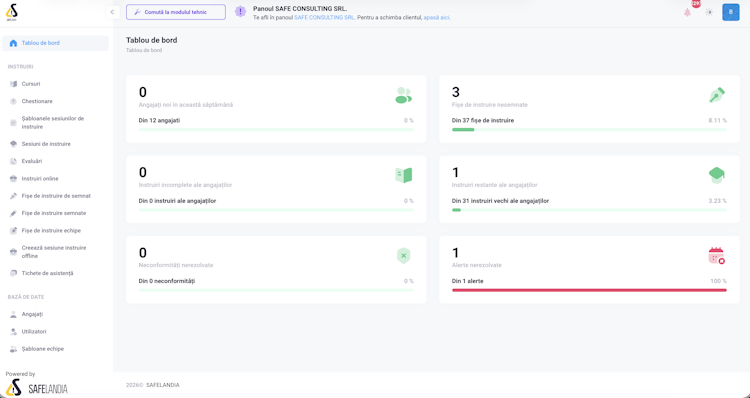Click the 'Instruiri online' sidebar icon
Screen dimensions: 750x398
coord(13,178)
